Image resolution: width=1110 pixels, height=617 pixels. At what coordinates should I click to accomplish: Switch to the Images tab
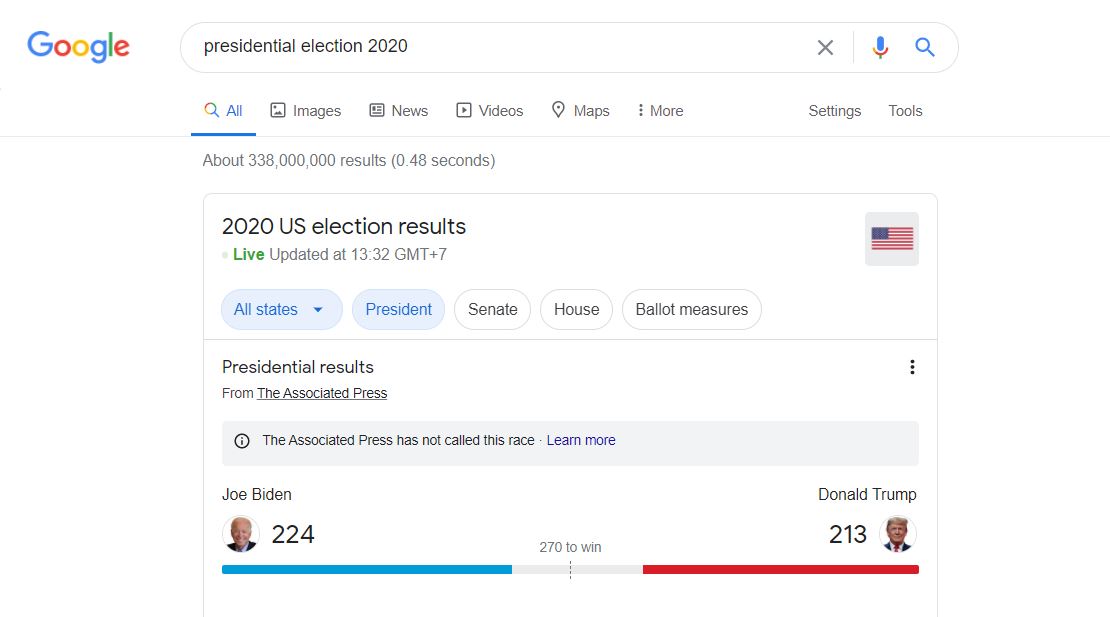pyautogui.click(x=306, y=111)
